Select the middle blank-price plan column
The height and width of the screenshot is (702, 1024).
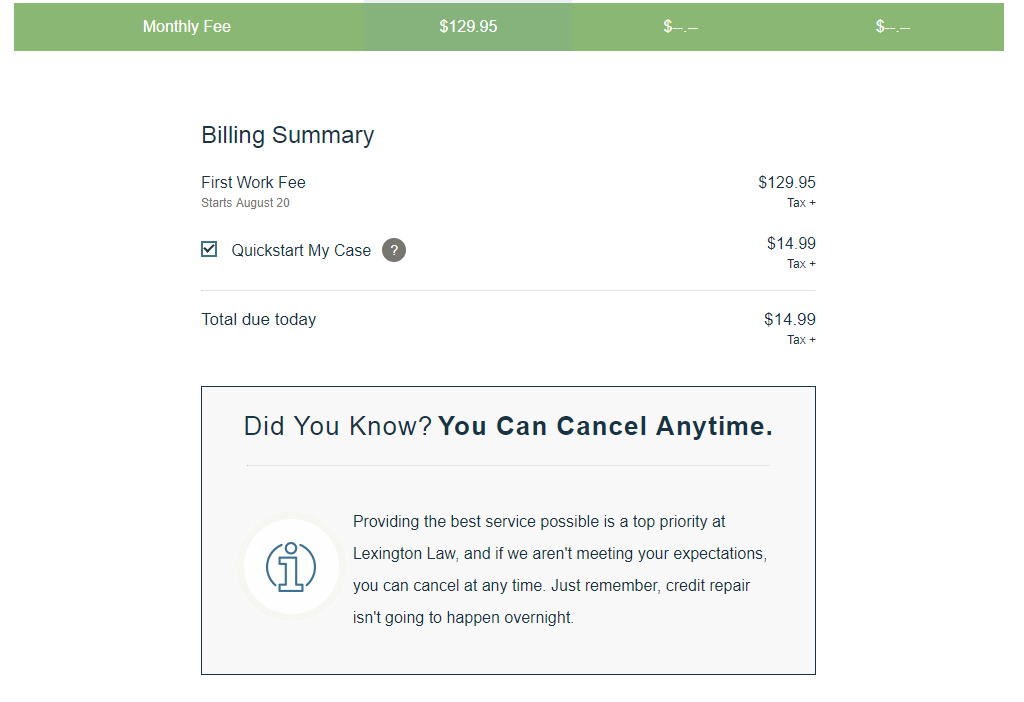coord(680,27)
